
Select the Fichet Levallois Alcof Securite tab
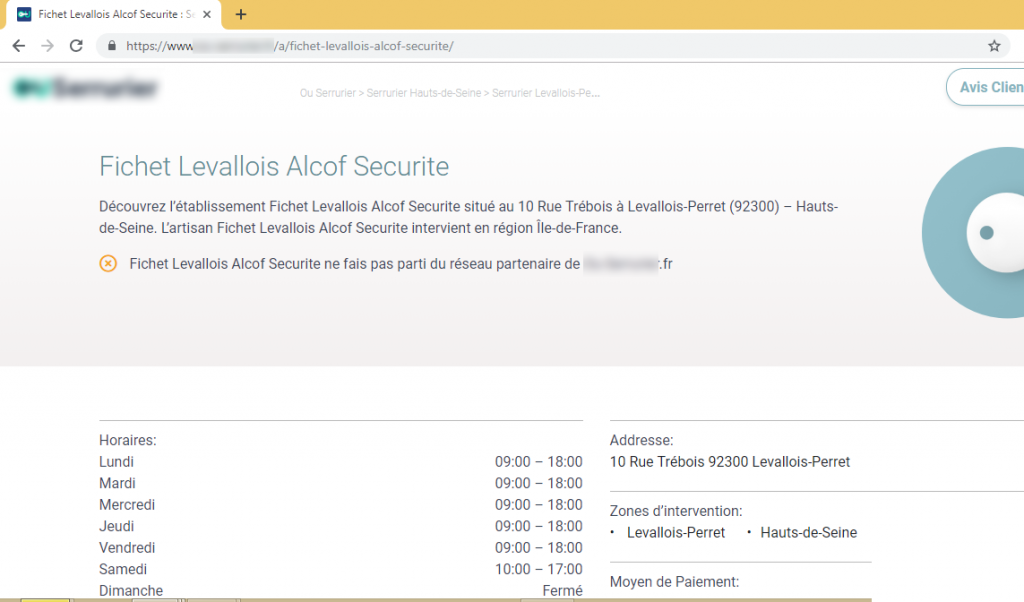[x=110, y=15]
